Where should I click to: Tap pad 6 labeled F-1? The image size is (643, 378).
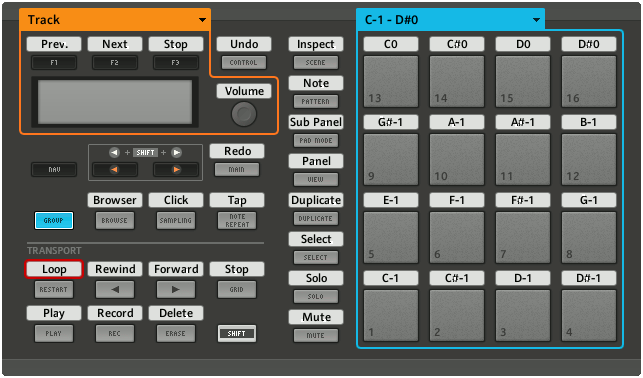[457, 237]
